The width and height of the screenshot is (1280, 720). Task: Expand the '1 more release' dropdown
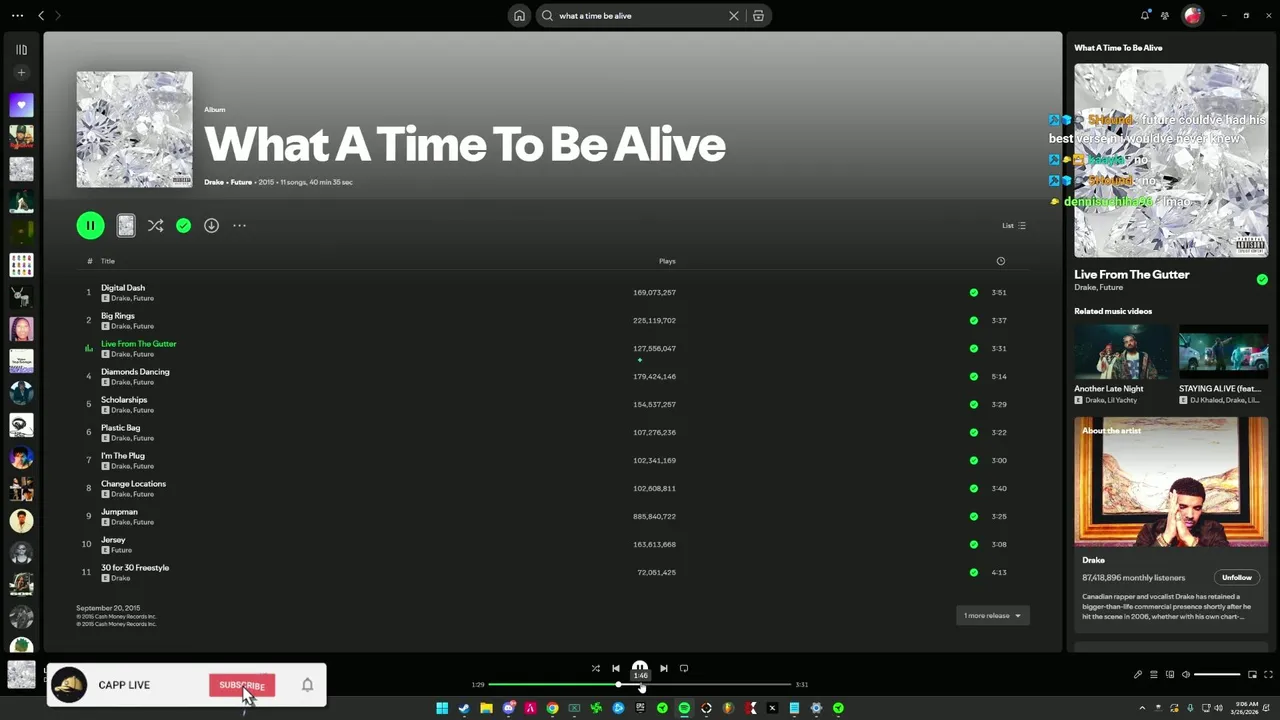click(992, 616)
